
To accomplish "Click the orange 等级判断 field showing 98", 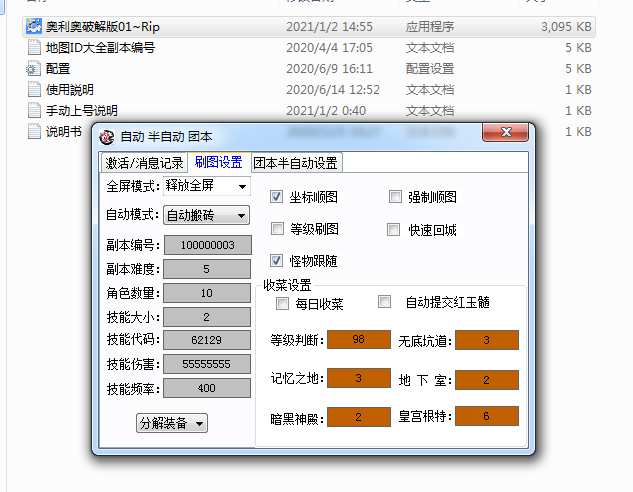I will point(358,341).
